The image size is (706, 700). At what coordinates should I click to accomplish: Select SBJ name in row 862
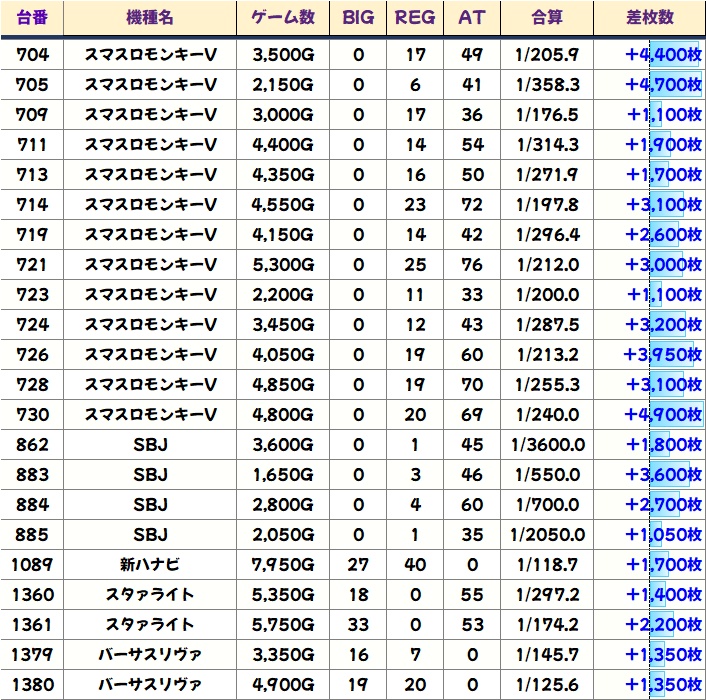coord(149,444)
